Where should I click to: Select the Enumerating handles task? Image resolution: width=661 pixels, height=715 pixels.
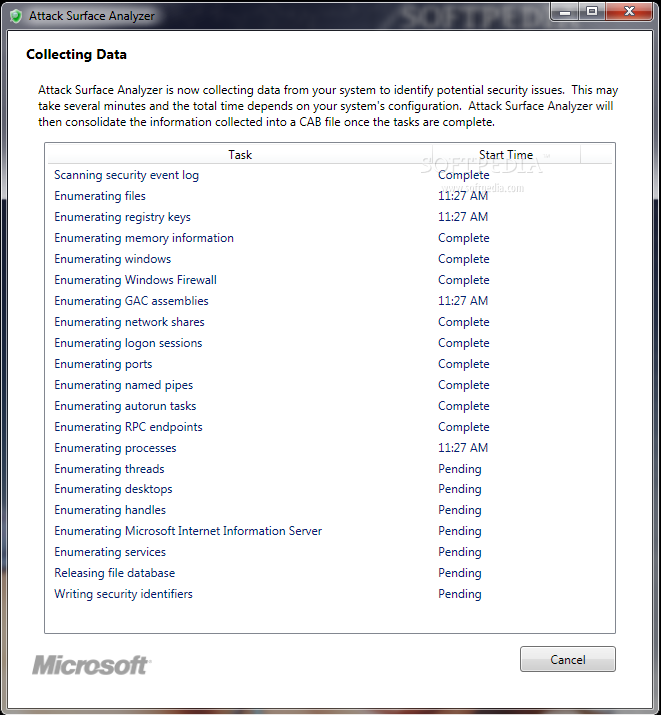coord(330,510)
